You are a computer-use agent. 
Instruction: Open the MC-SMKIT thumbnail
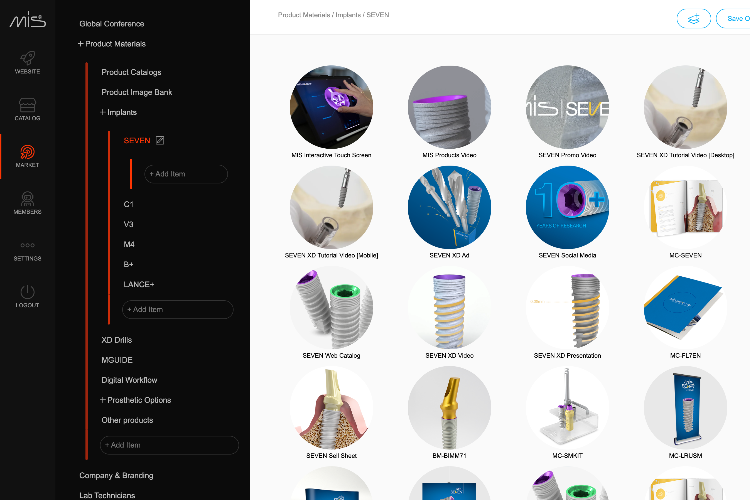point(567,408)
